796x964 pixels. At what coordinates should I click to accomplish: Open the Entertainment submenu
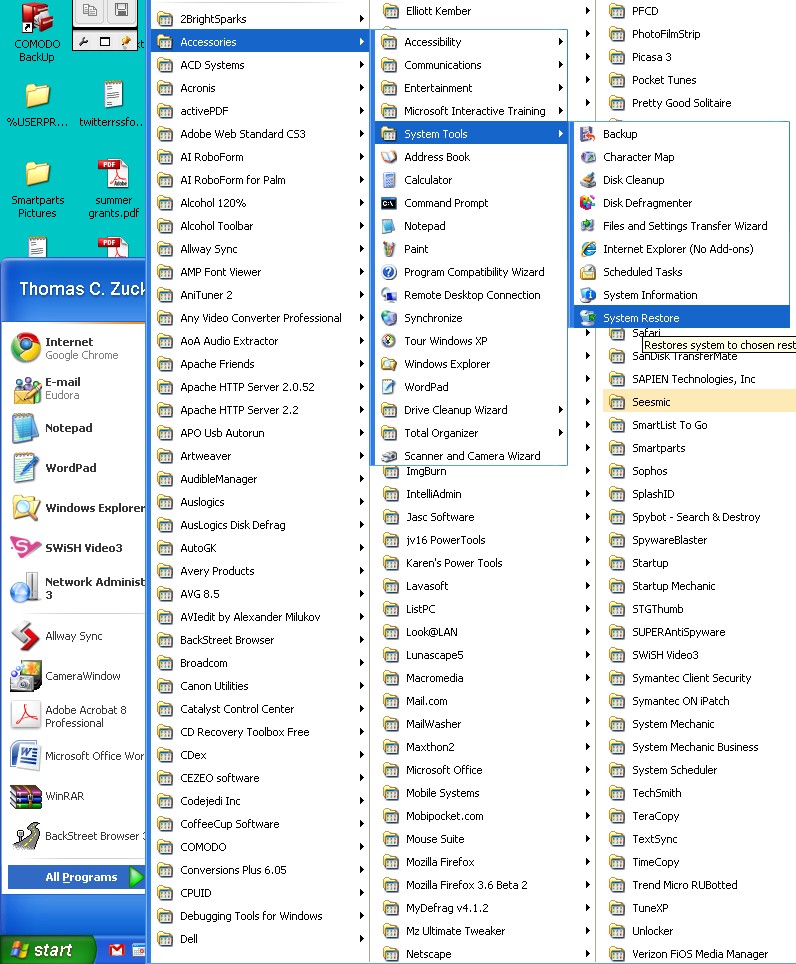click(471, 88)
